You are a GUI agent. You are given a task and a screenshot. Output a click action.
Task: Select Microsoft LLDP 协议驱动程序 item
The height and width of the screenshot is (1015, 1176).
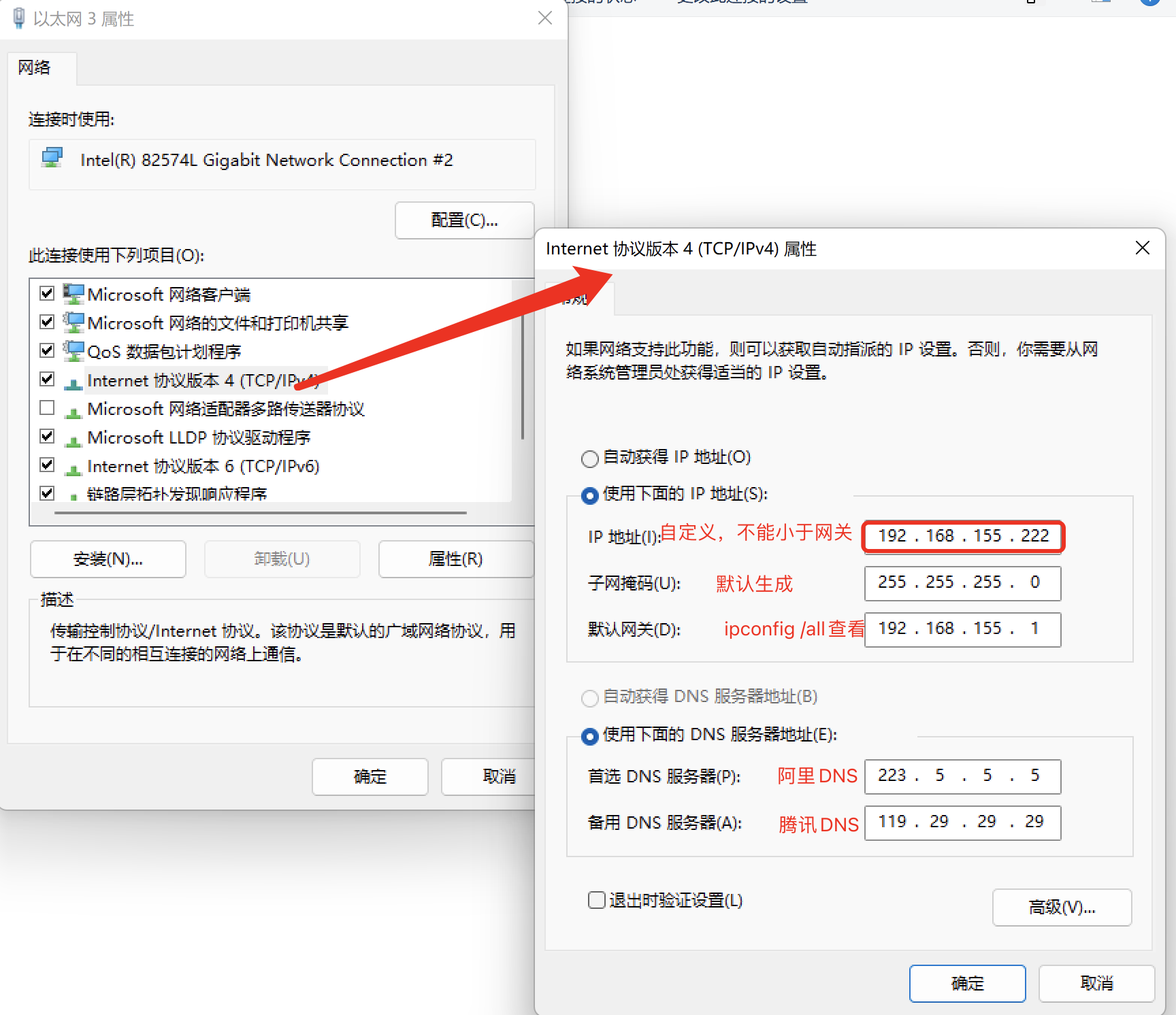(199, 437)
